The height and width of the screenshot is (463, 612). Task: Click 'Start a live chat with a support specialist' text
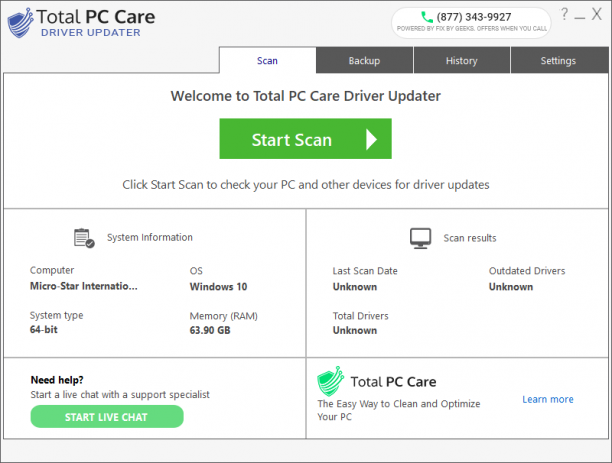120,395
